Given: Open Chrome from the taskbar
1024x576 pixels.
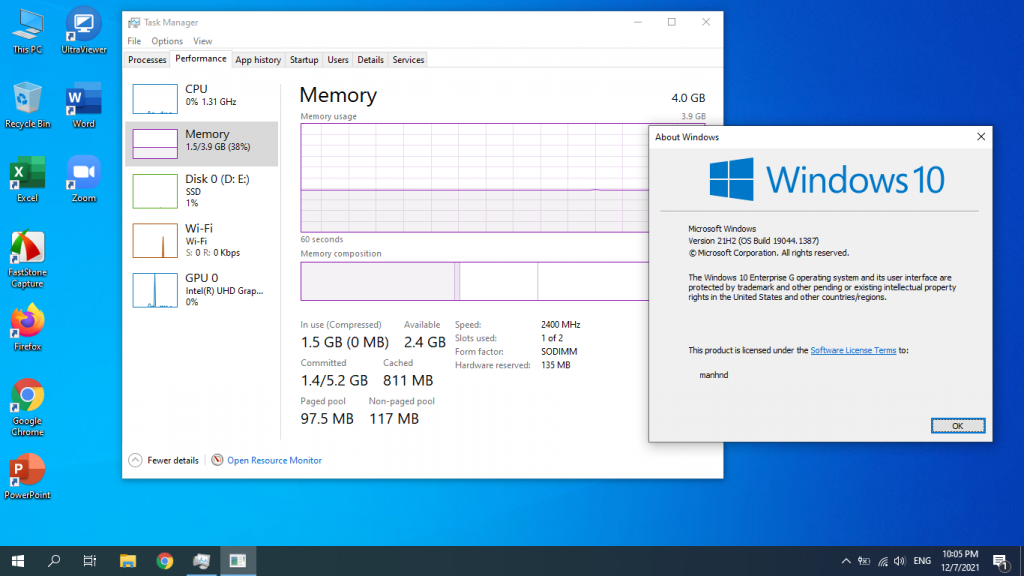Looking at the screenshot, I should (165, 561).
